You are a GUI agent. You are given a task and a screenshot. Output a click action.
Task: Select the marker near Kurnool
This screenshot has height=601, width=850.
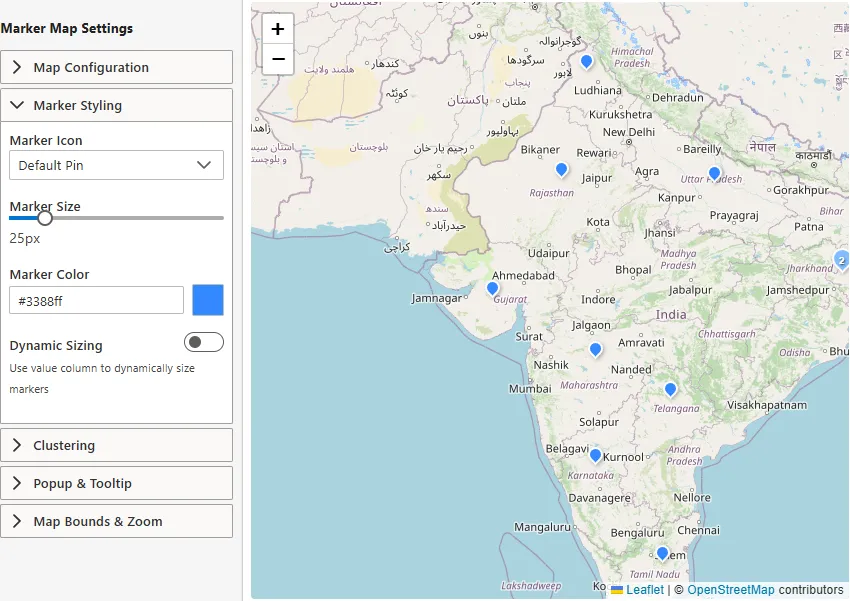click(x=595, y=454)
